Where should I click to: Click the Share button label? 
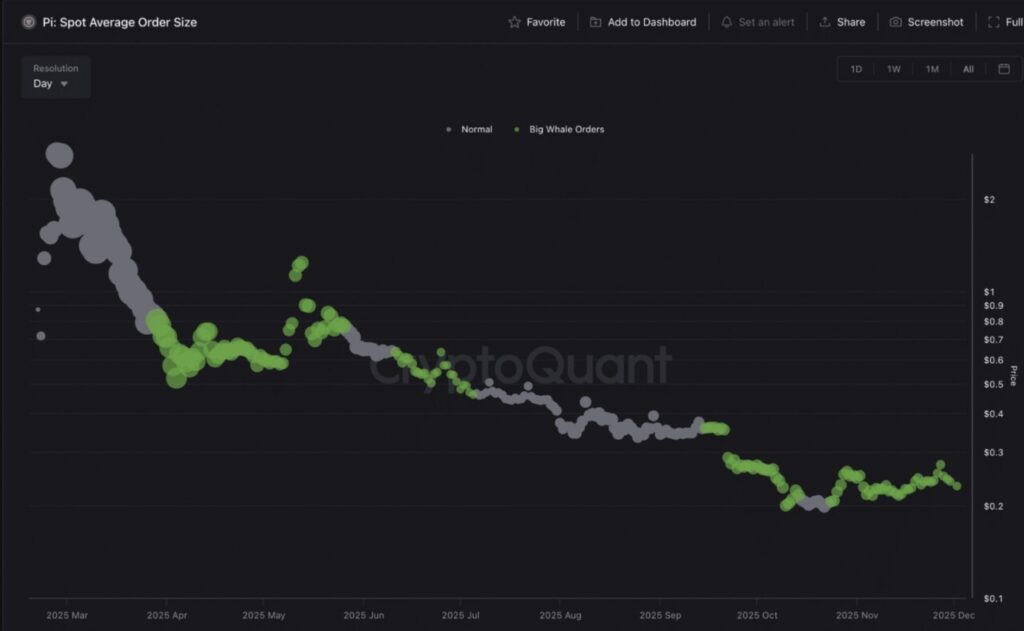point(851,22)
